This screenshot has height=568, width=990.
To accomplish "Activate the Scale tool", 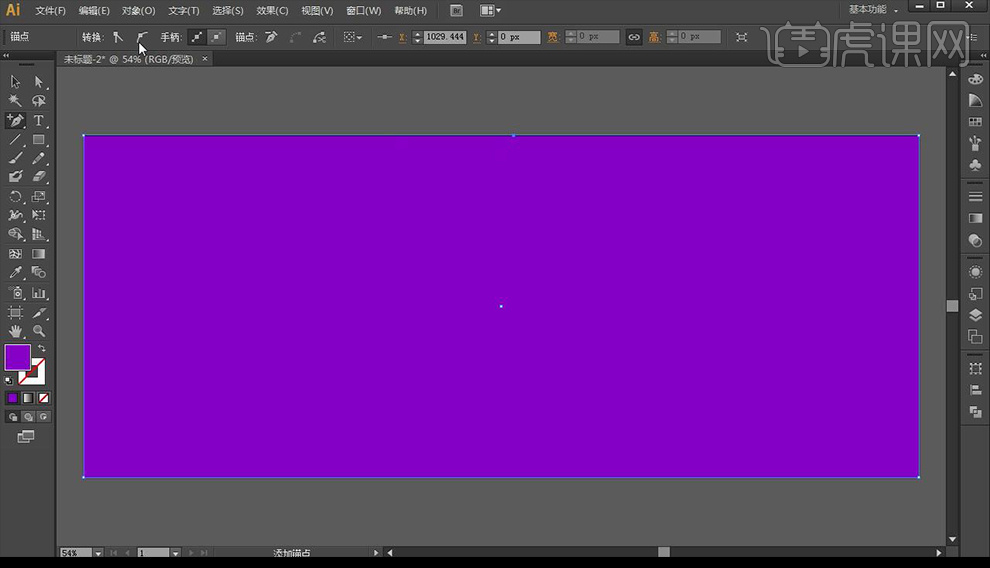I will [x=39, y=196].
